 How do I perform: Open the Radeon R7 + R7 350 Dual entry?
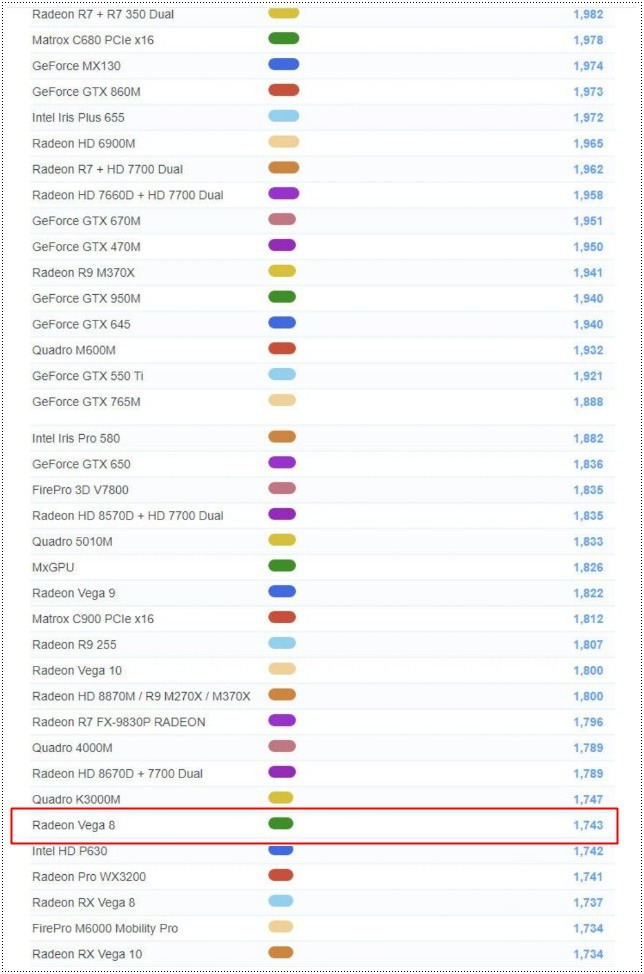tap(103, 14)
